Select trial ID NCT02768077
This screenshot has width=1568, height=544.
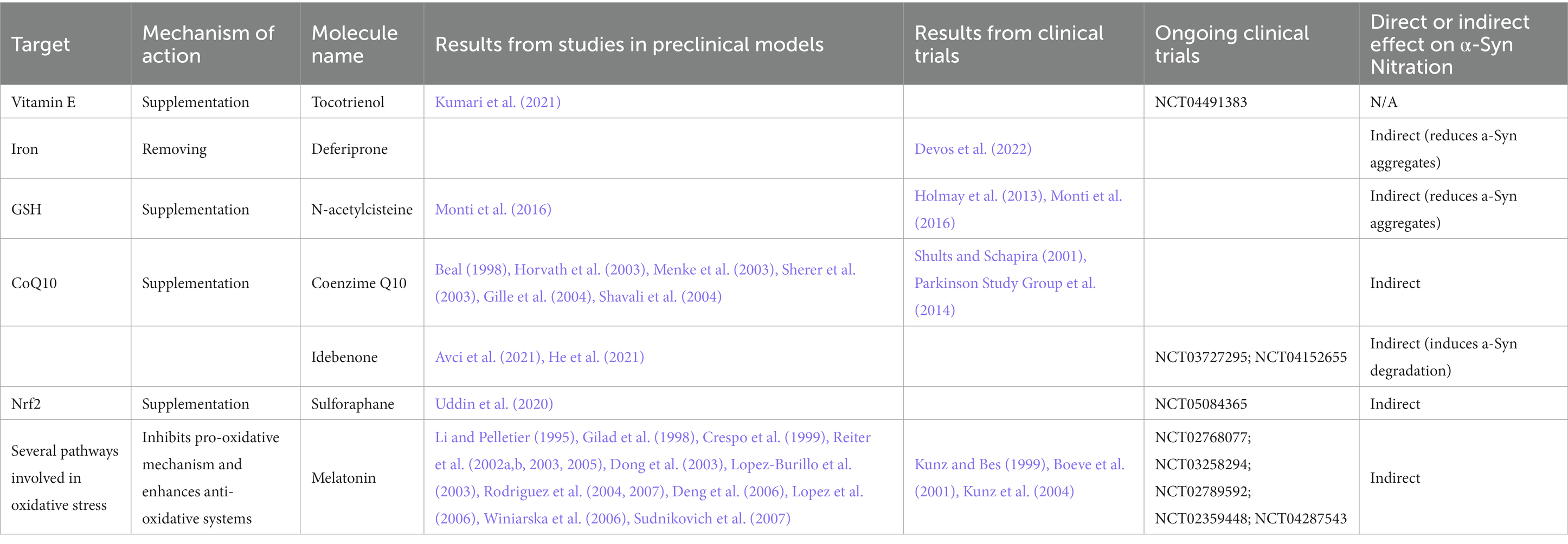click(1202, 437)
